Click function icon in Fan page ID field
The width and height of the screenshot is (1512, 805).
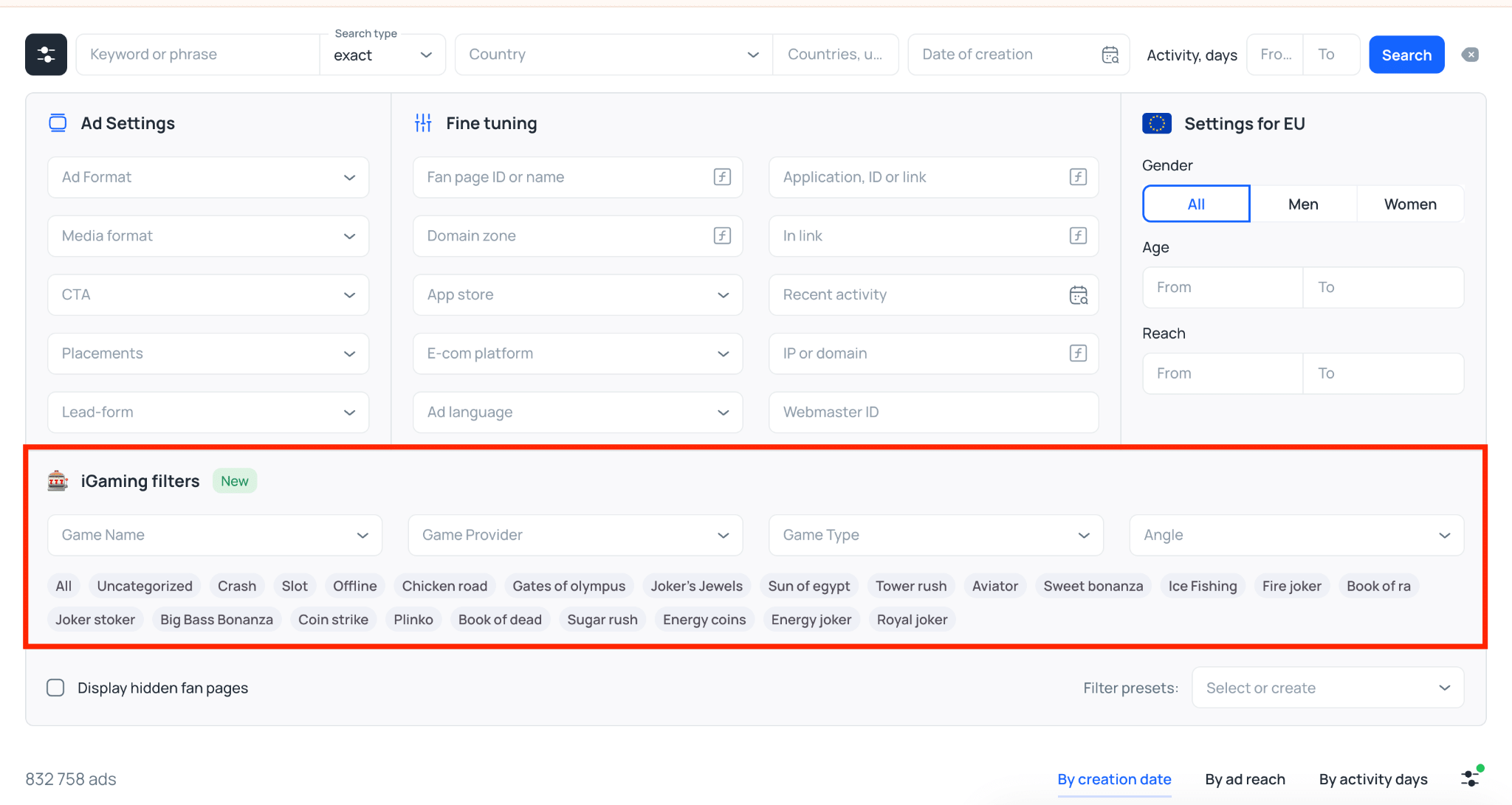click(x=722, y=177)
